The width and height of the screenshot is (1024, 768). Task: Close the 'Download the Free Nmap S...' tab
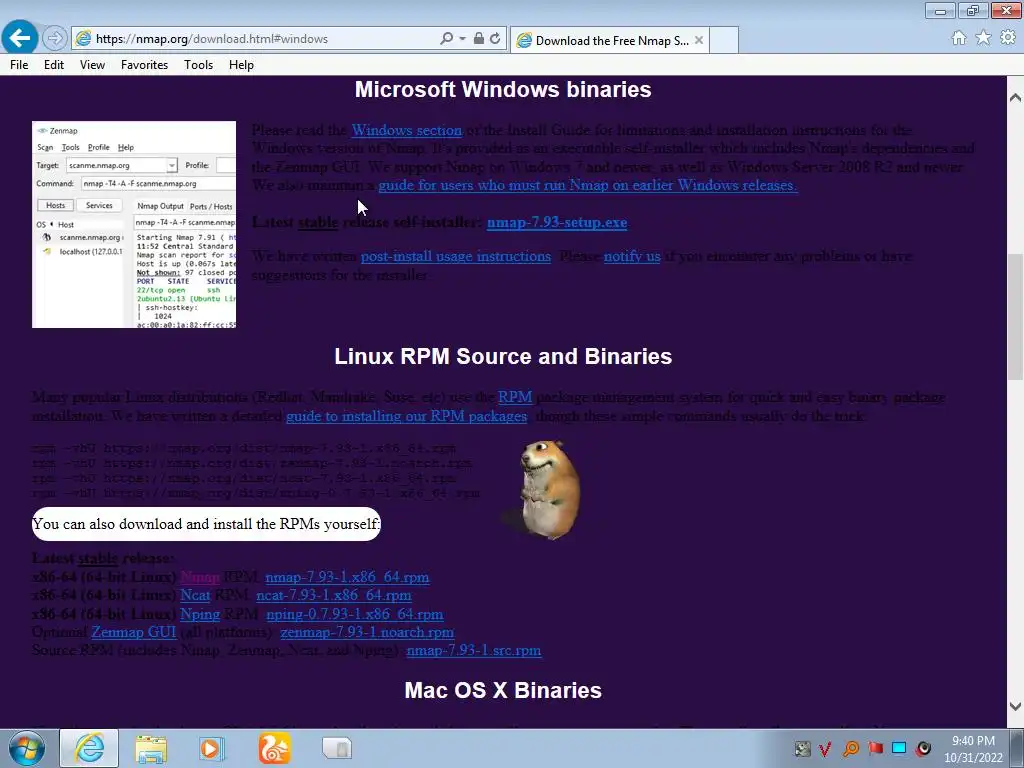coord(699,40)
